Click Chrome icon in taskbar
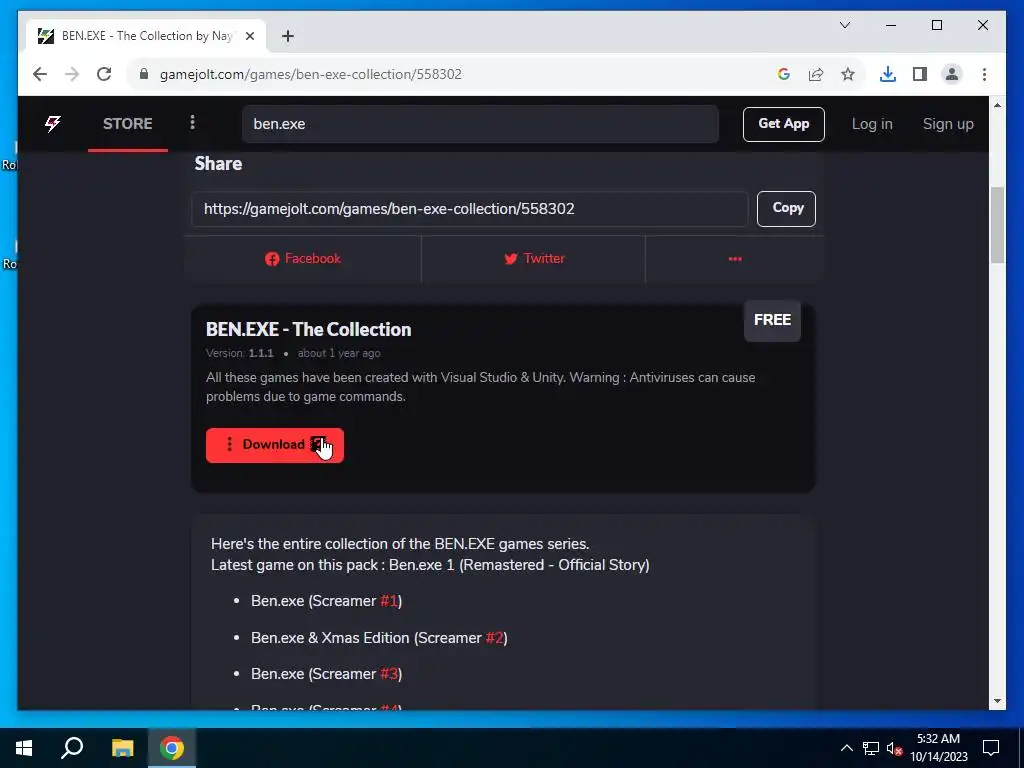The height and width of the screenshot is (768, 1024). pos(172,748)
